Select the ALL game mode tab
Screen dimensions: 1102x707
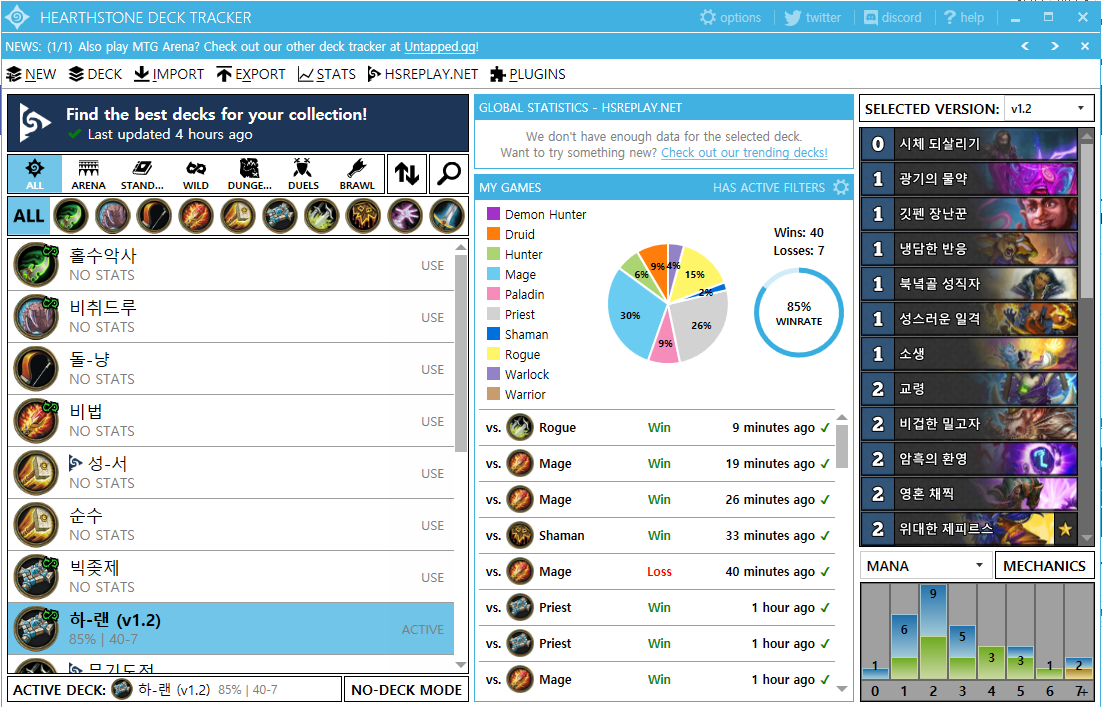[x=34, y=174]
